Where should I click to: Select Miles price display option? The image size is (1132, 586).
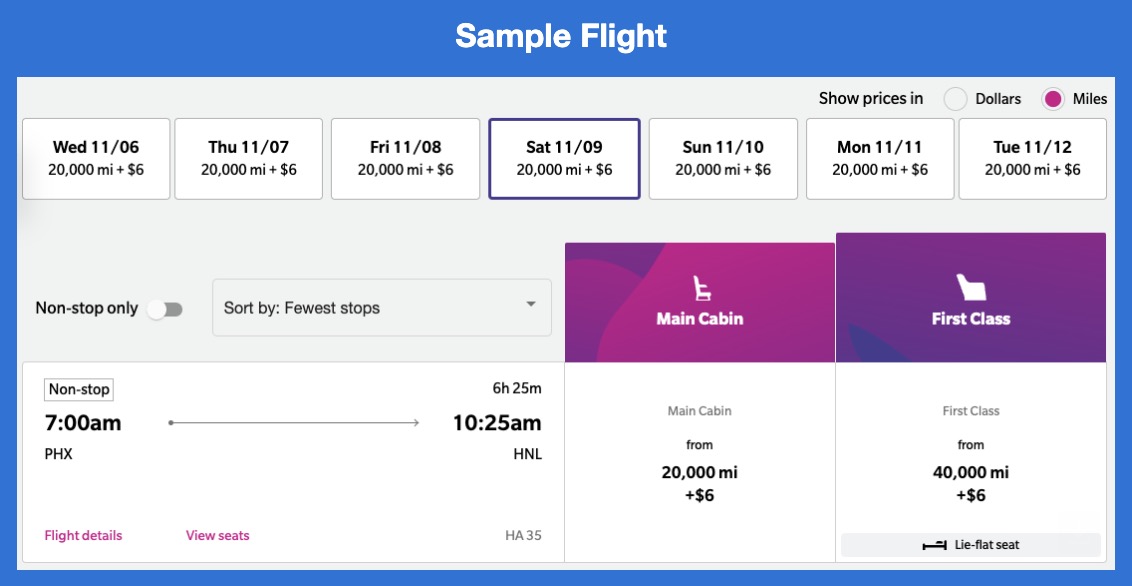tap(1052, 99)
